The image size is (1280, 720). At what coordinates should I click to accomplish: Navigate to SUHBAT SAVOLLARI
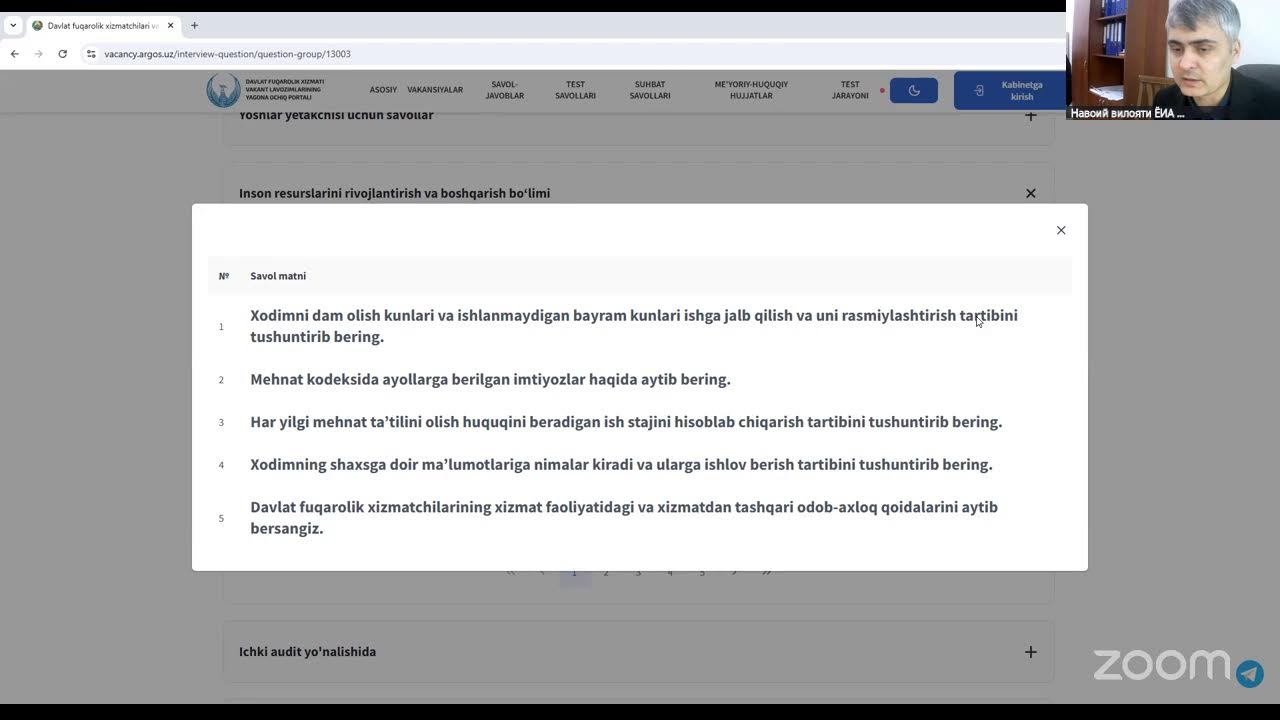click(x=650, y=90)
